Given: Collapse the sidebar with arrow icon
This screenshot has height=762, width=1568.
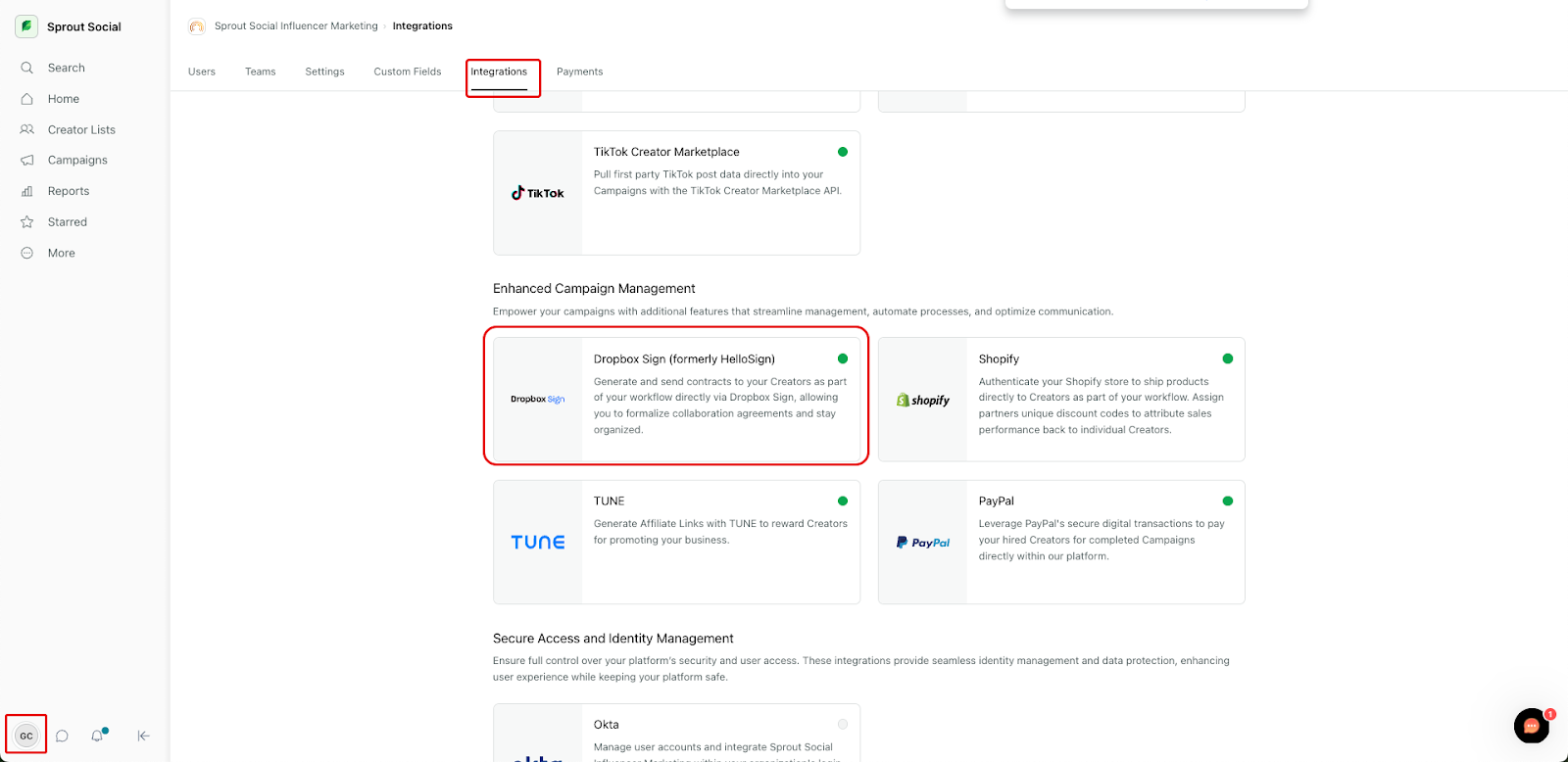Looking at the screenshot, I should click(x=143, y=736).
